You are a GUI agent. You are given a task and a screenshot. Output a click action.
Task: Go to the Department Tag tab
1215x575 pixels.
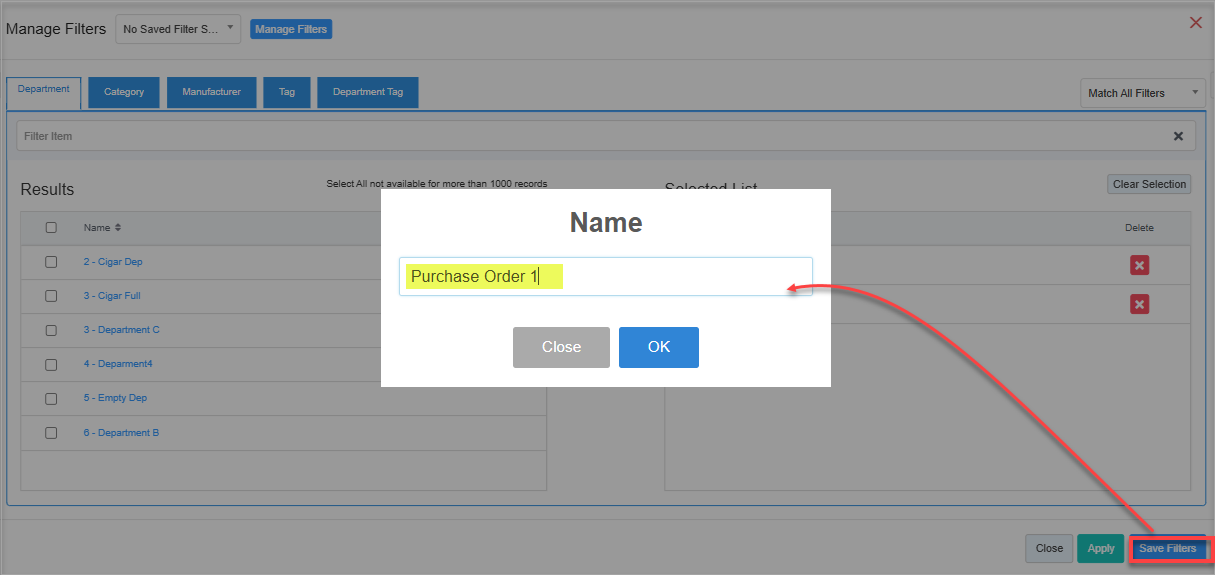(367, 92)
